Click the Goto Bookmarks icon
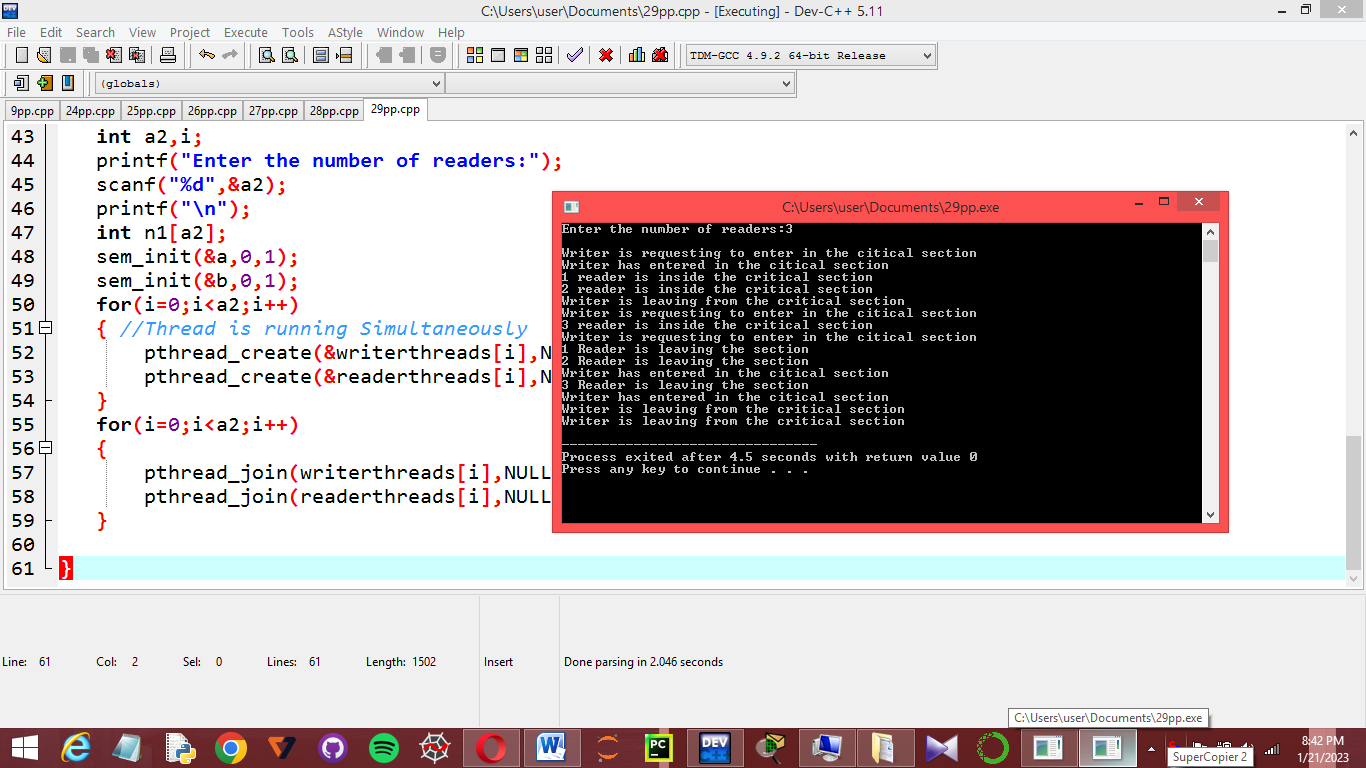This screenshot has height=768, width=1366. pyautogui.click(x=68, y=83)
